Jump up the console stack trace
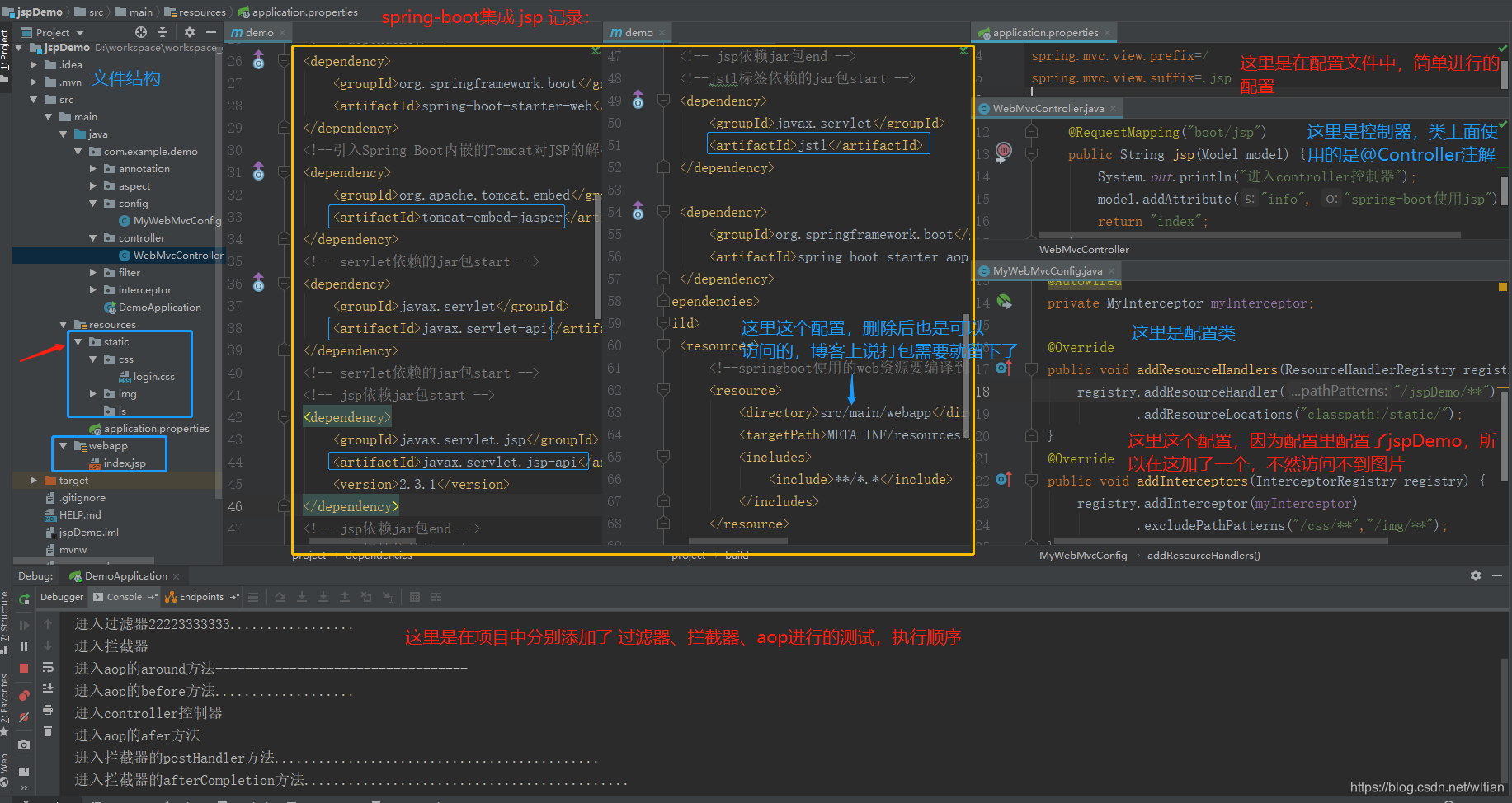The height and width of the screenshot is (803, 1512). click(48, 625)
